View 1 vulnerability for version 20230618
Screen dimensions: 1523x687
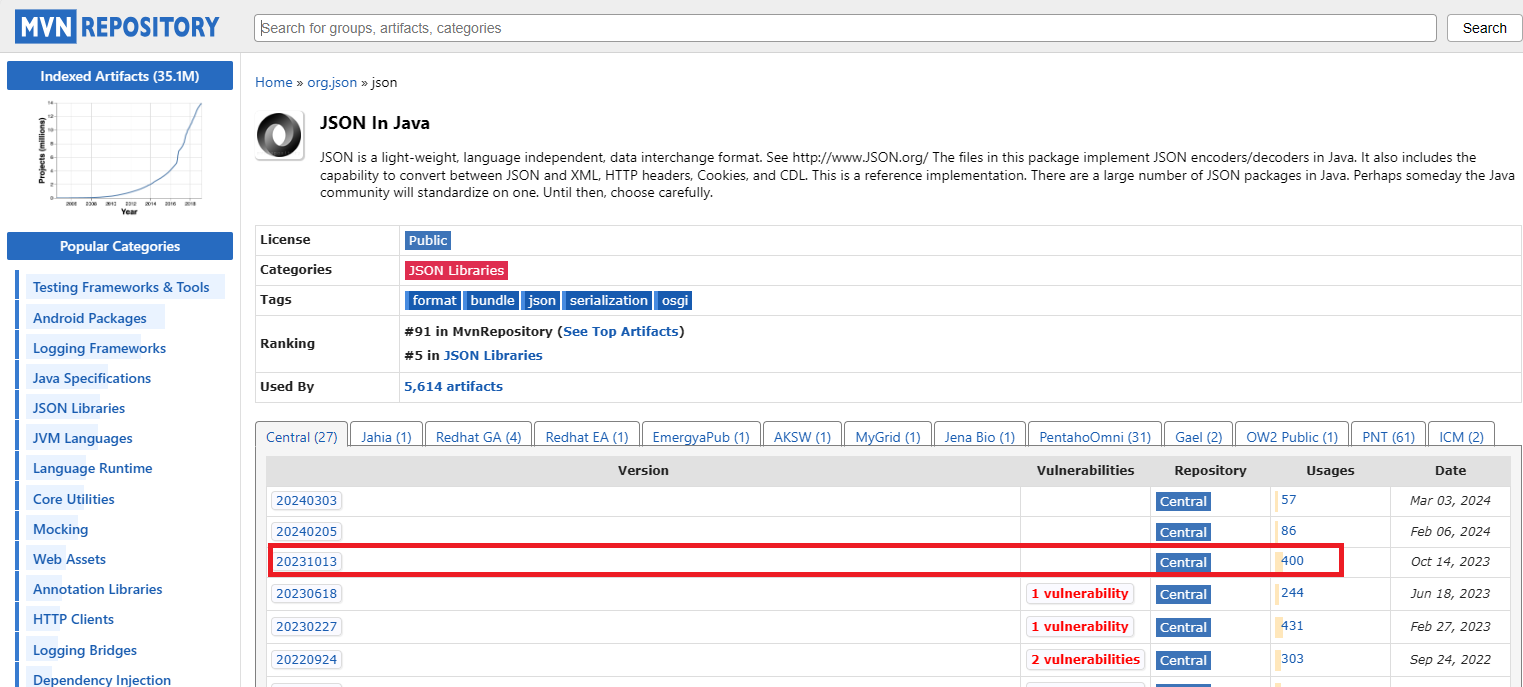[x=1079, y=593]
